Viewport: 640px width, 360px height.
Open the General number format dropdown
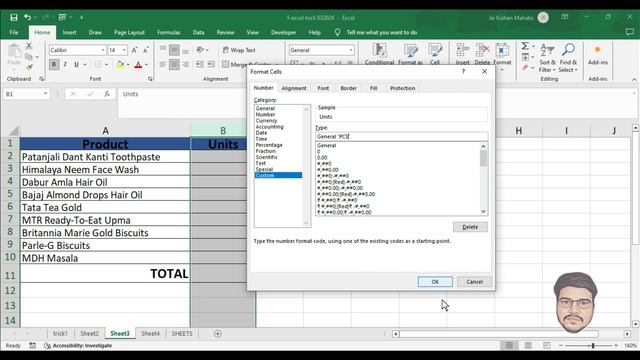(x=351, y=50)
